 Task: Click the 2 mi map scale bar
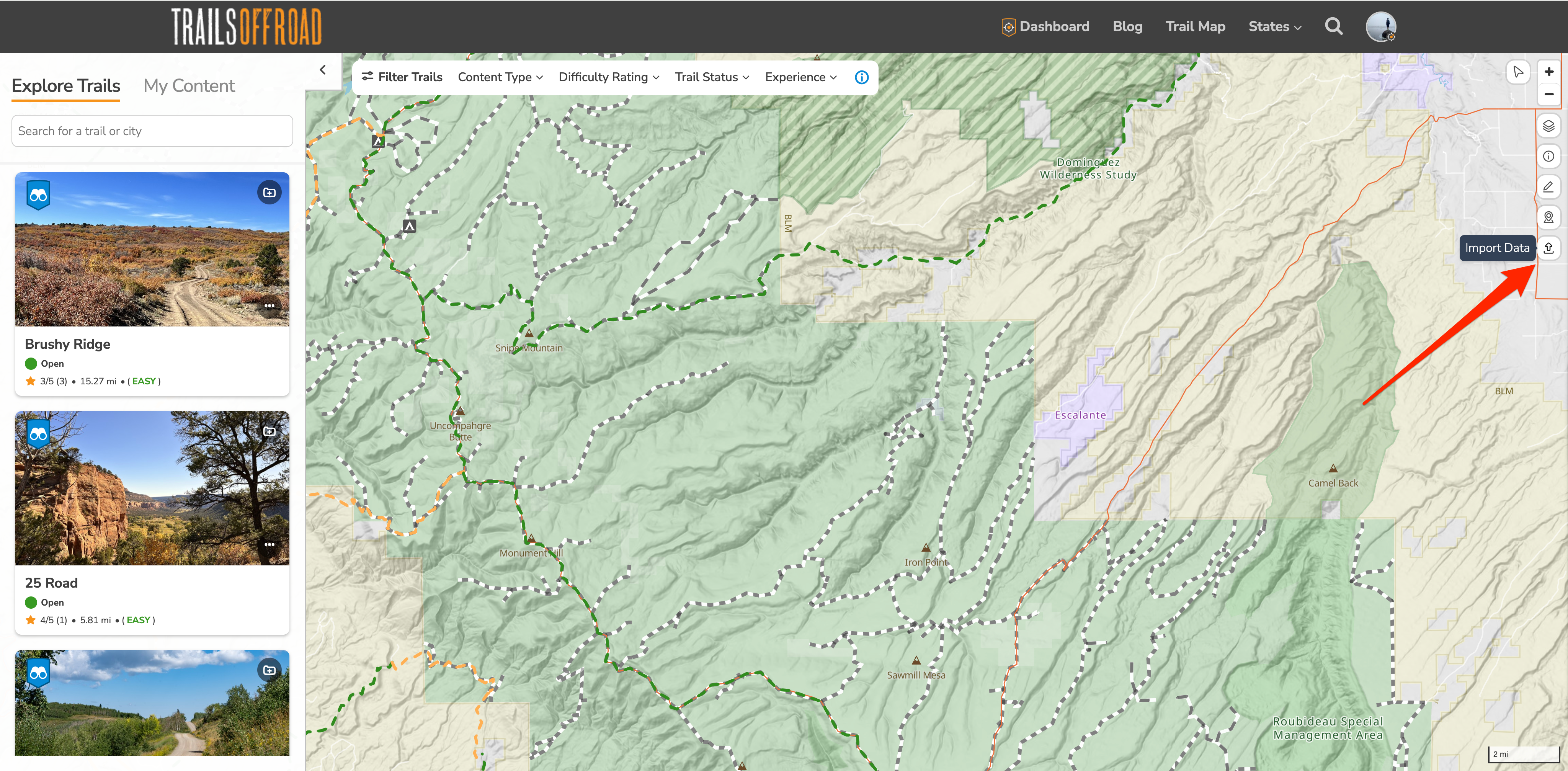tap(1524, 754)
